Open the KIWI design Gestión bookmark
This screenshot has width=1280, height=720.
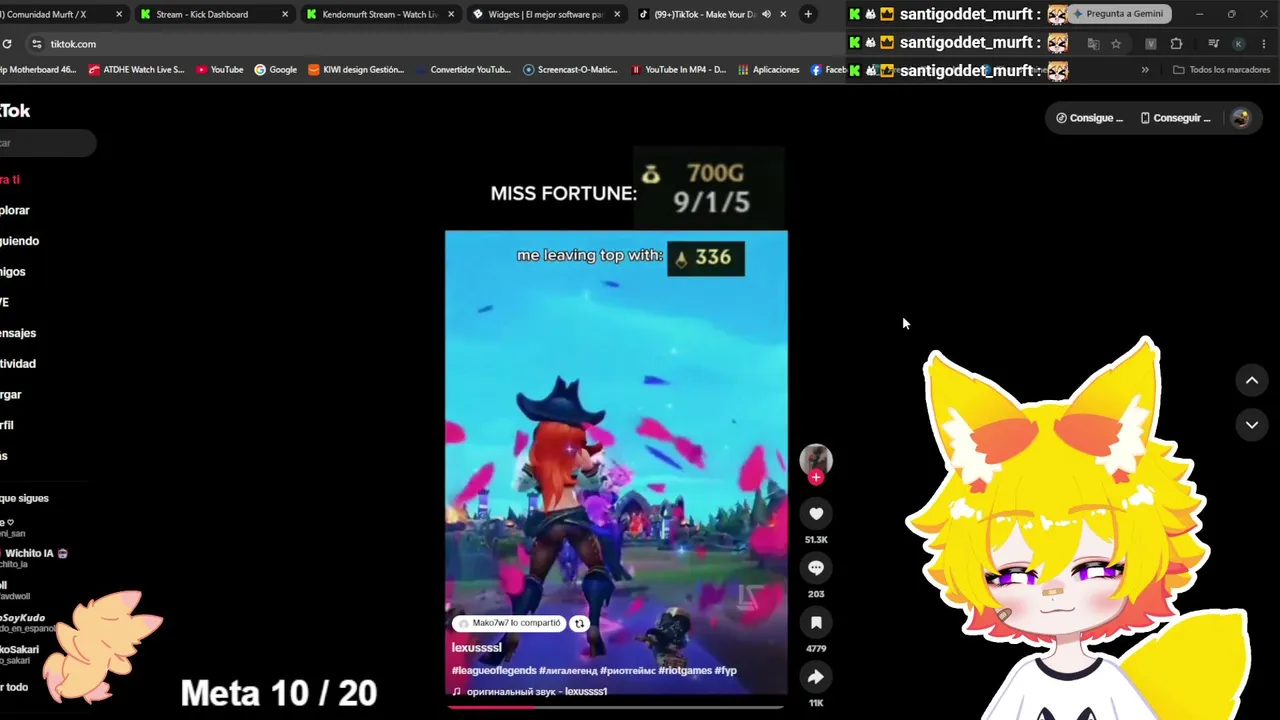coord(356,70)
